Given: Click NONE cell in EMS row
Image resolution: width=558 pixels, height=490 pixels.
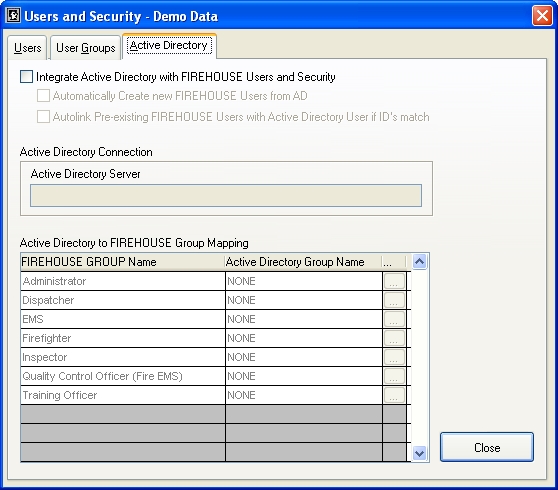Looking at the screenshot, I should tap(304, 319).
